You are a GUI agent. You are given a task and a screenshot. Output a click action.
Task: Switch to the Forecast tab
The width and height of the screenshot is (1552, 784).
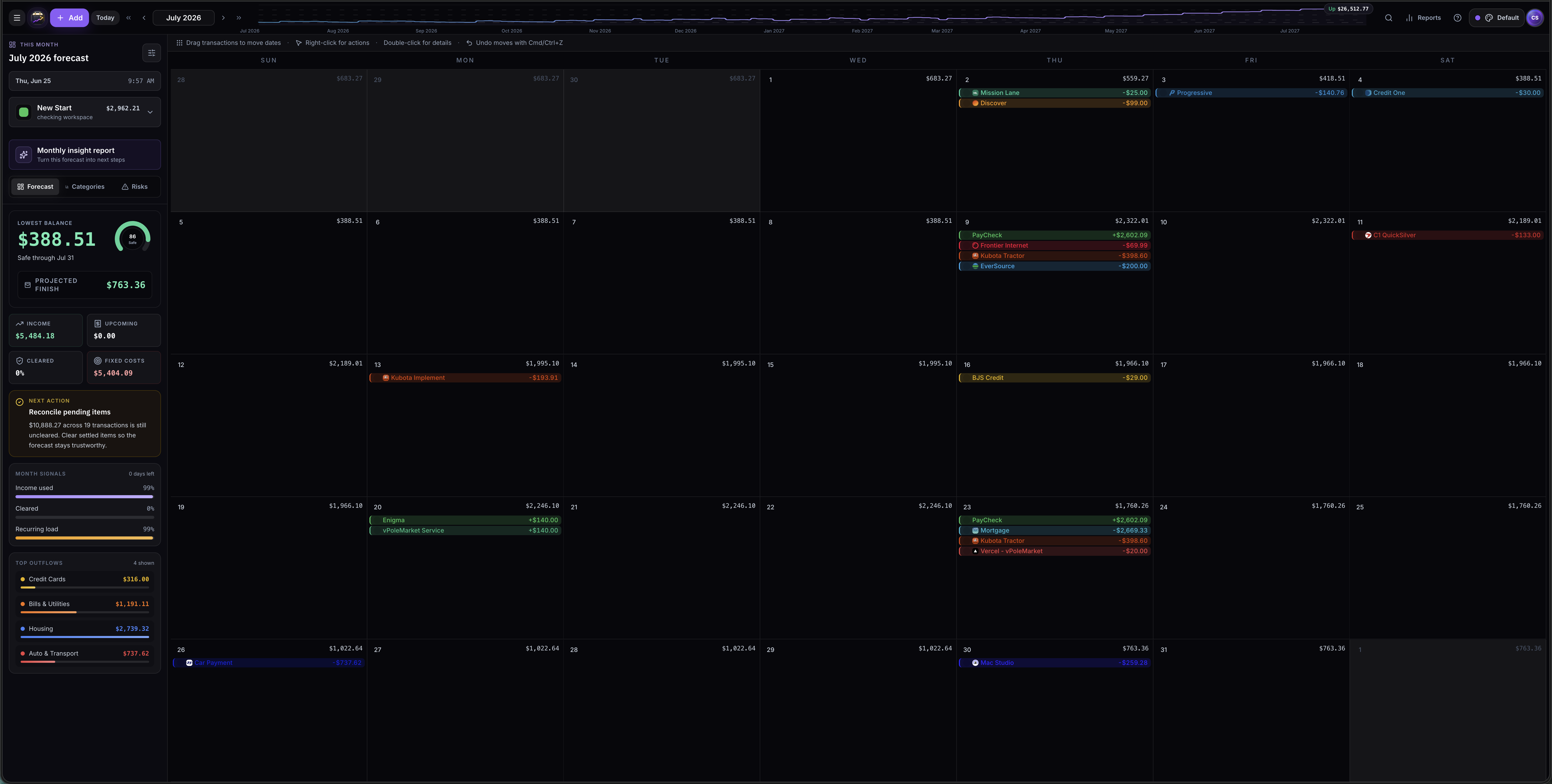click(35, 187)
